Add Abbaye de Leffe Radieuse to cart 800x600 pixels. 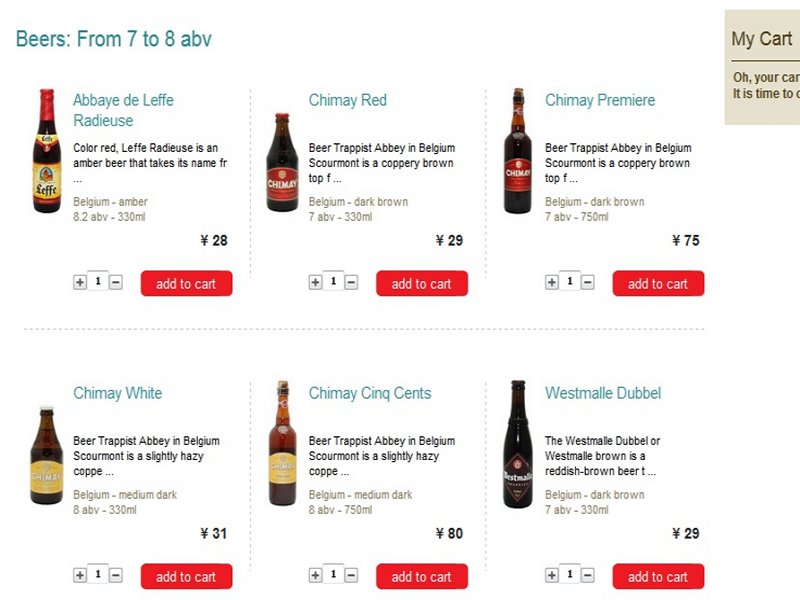click(x=186, y=284)
